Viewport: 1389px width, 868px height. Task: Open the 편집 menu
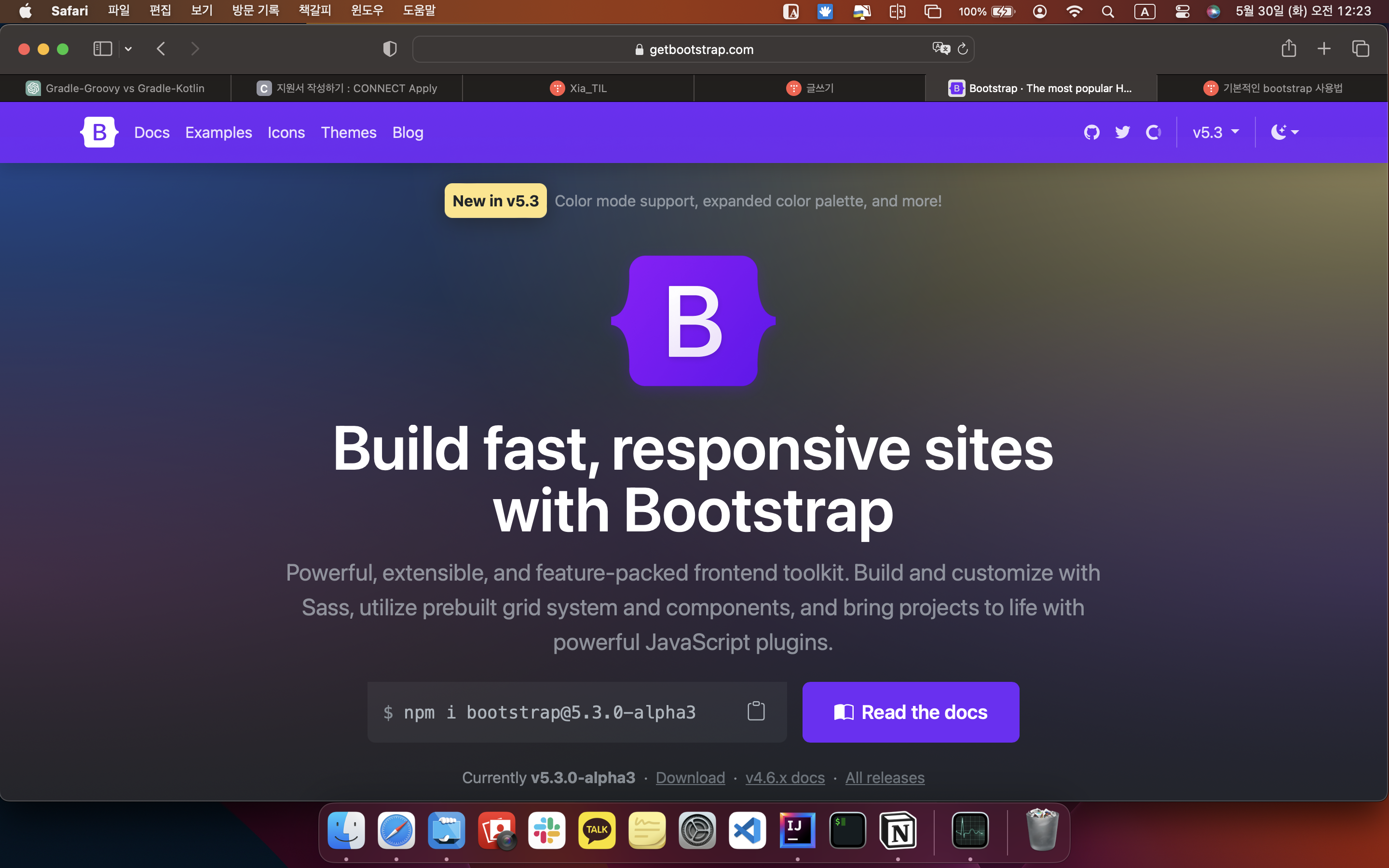coord(160,11)
